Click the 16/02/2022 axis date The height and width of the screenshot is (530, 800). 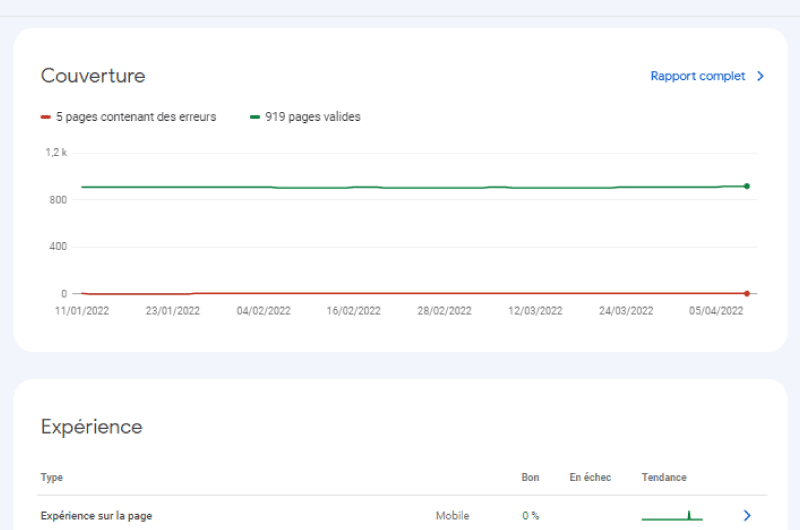click(354, 311)
